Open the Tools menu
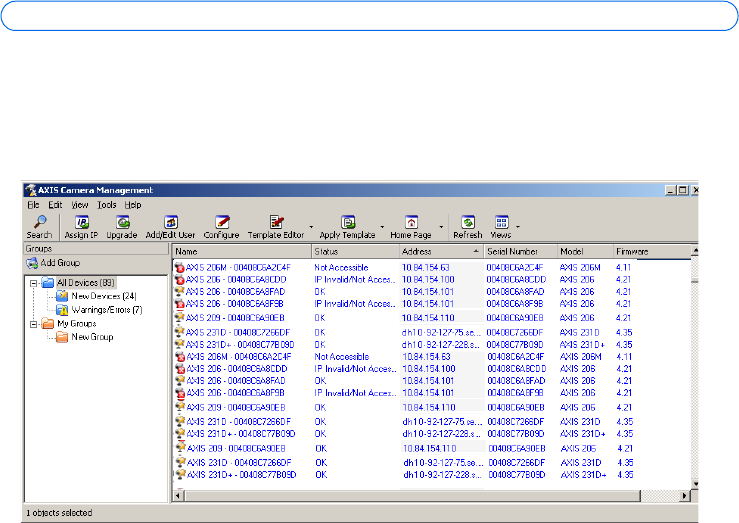The height and width of the screenshot is (523, 739). pyautogui.click(x=107, y=205)
